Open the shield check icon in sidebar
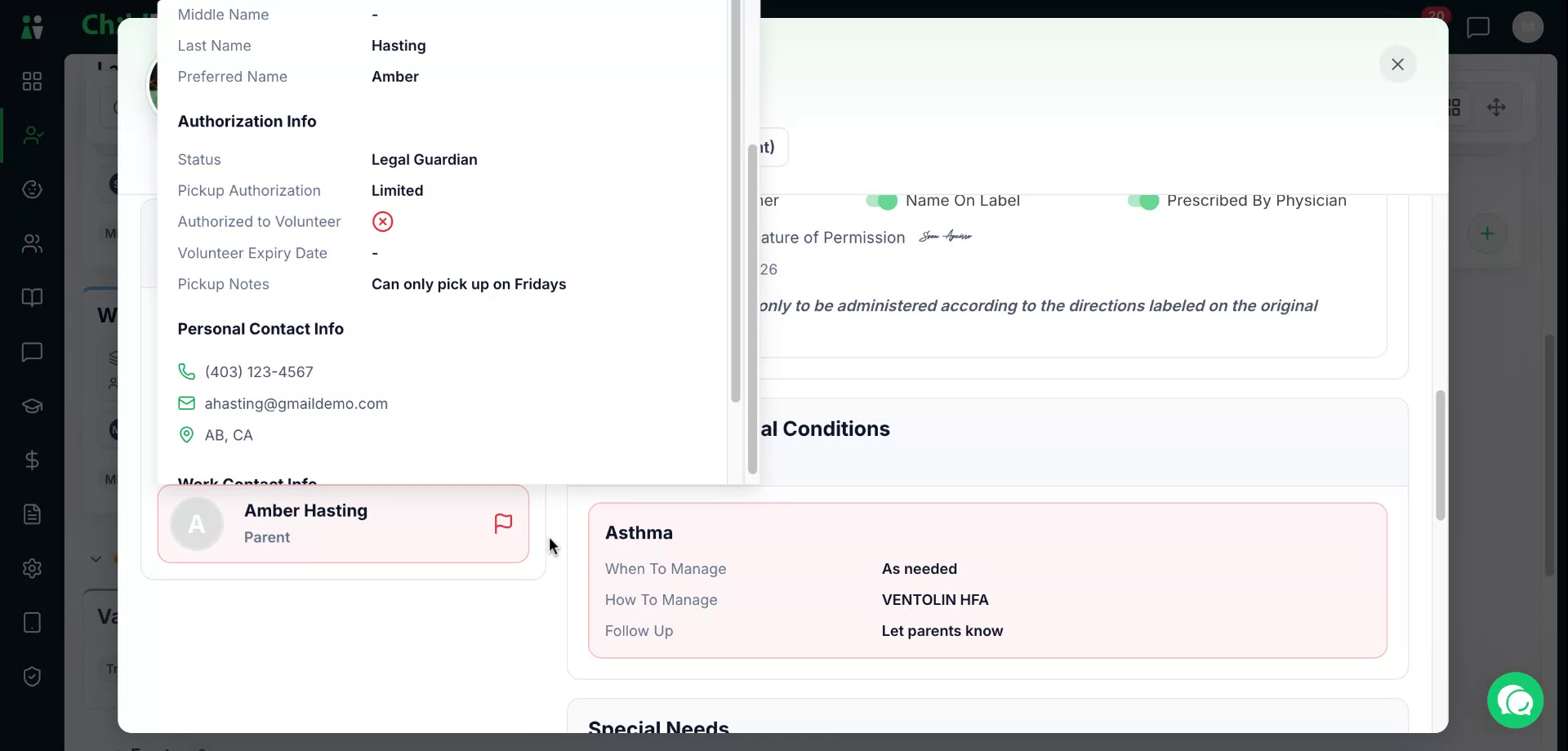Image resolution: width=1568 pixels, height=751 pixels. (x=32, y=677)
